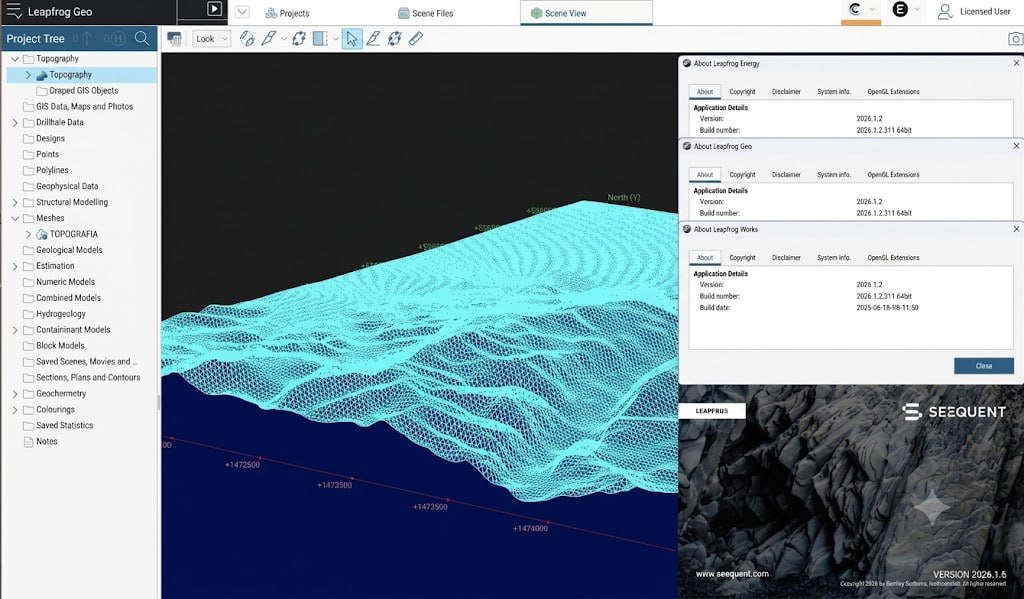This screenshot has width=1024, height=599.
Task: Select the slicer plane tool icon
Action: [268, 39]
